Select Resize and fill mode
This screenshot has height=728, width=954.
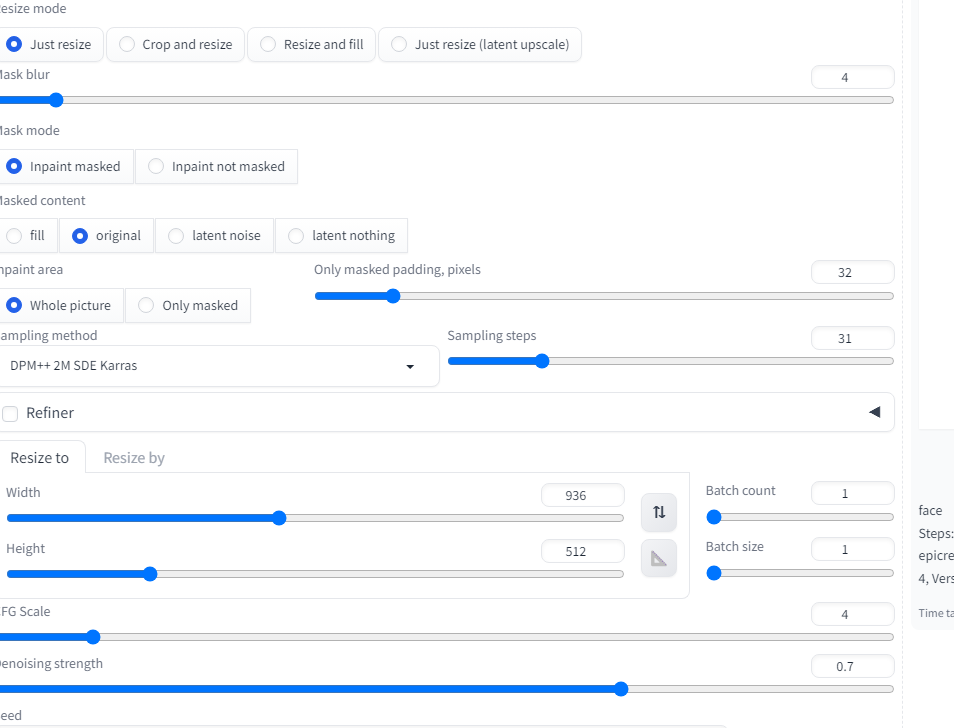(x=312, y=44)
